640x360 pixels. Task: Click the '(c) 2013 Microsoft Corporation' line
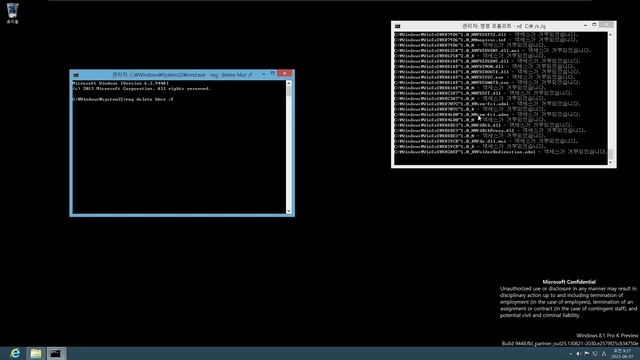tap(142, 89)
